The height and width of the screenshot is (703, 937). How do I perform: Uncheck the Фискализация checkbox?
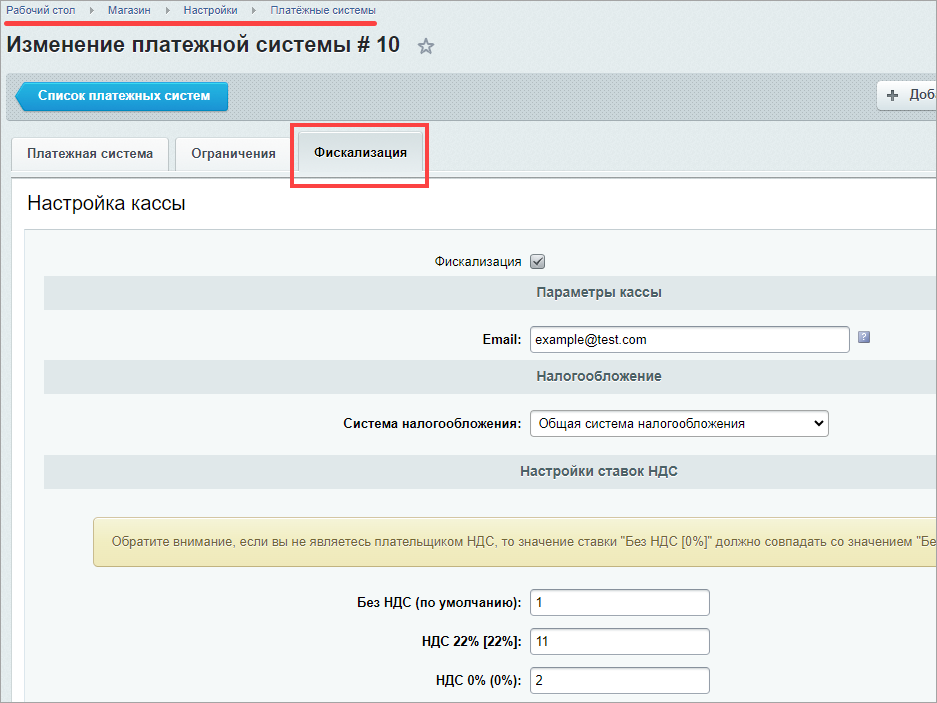(537, 262)
